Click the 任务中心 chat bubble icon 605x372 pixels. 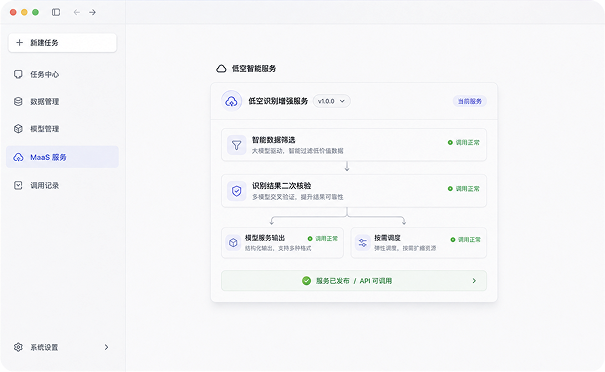18,74
